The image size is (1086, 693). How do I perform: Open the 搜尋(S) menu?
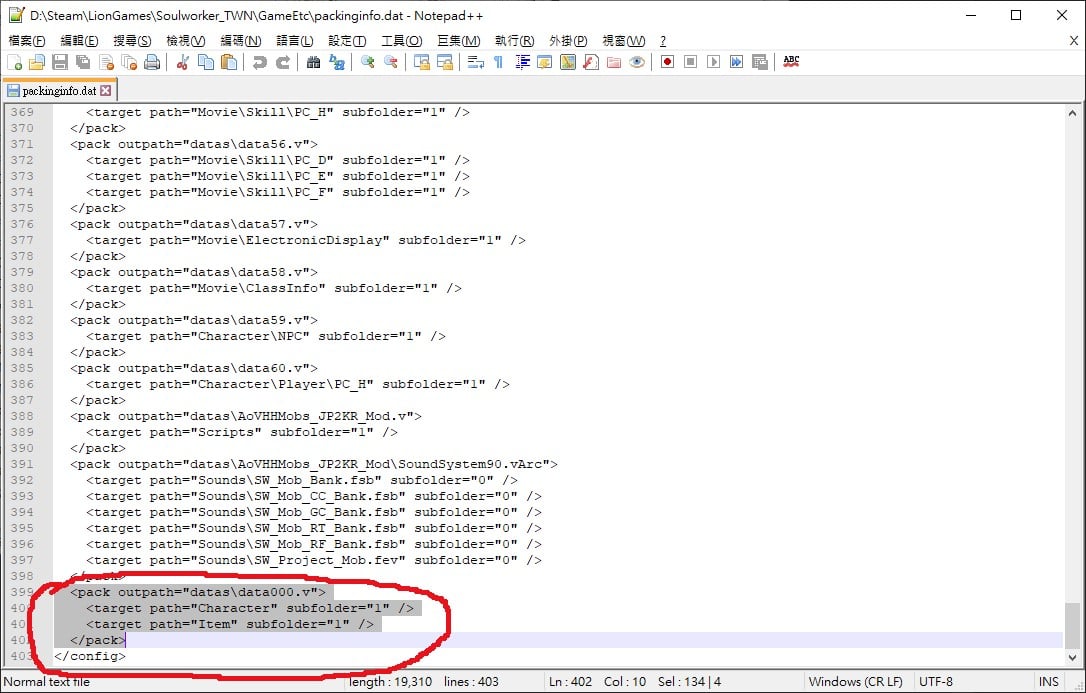coord(132,41)
